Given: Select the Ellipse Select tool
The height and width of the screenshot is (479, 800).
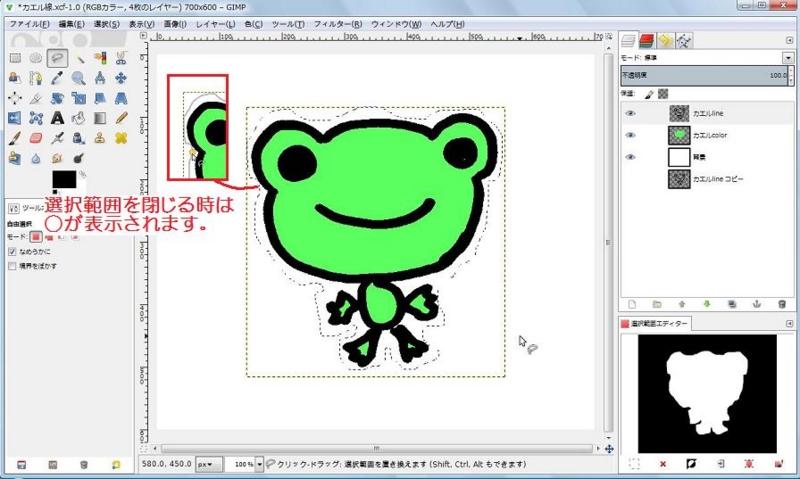Looking at the screenshot, I should coord(36,58).
